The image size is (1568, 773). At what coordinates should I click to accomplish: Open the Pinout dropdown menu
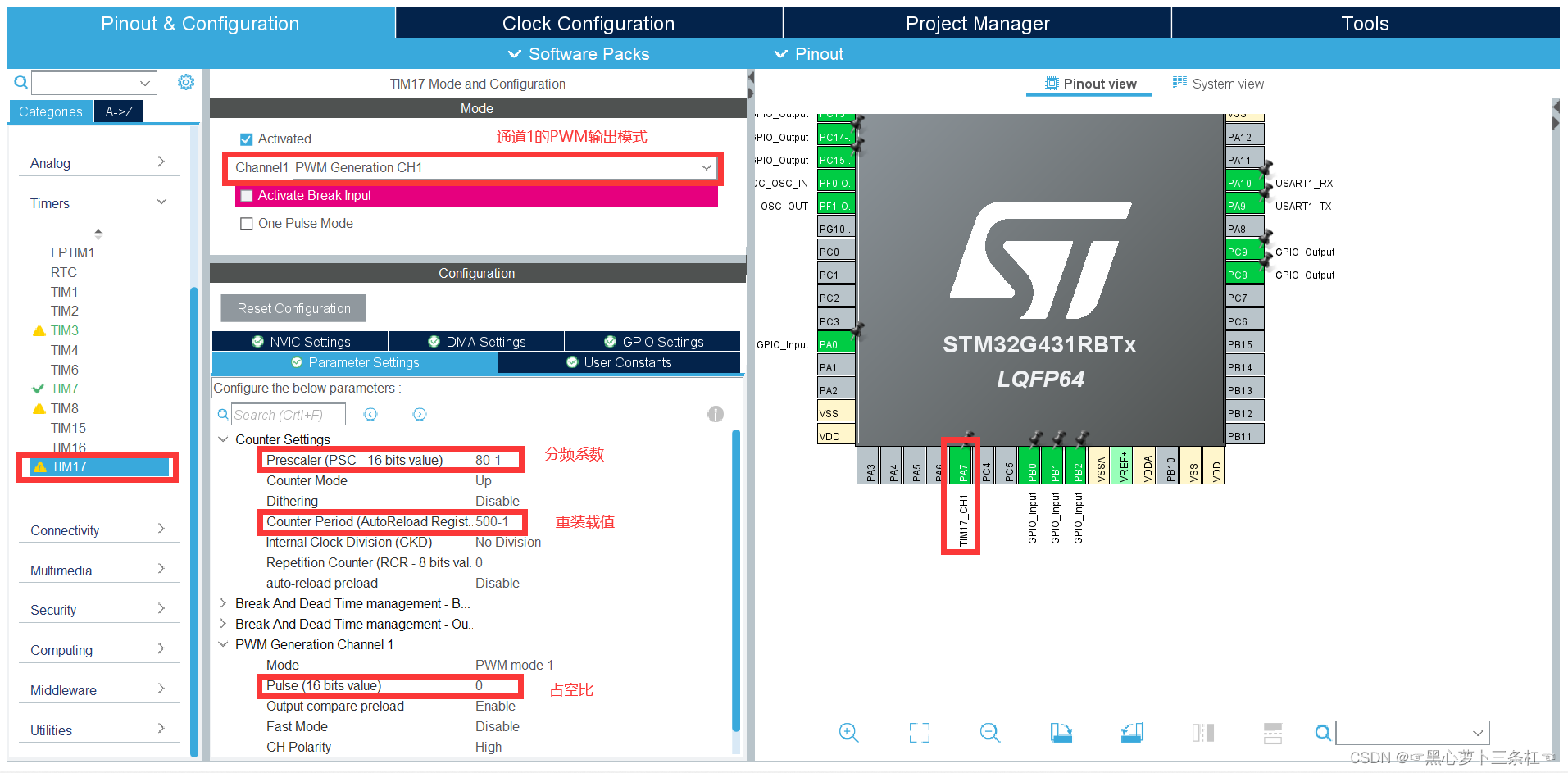808,54
